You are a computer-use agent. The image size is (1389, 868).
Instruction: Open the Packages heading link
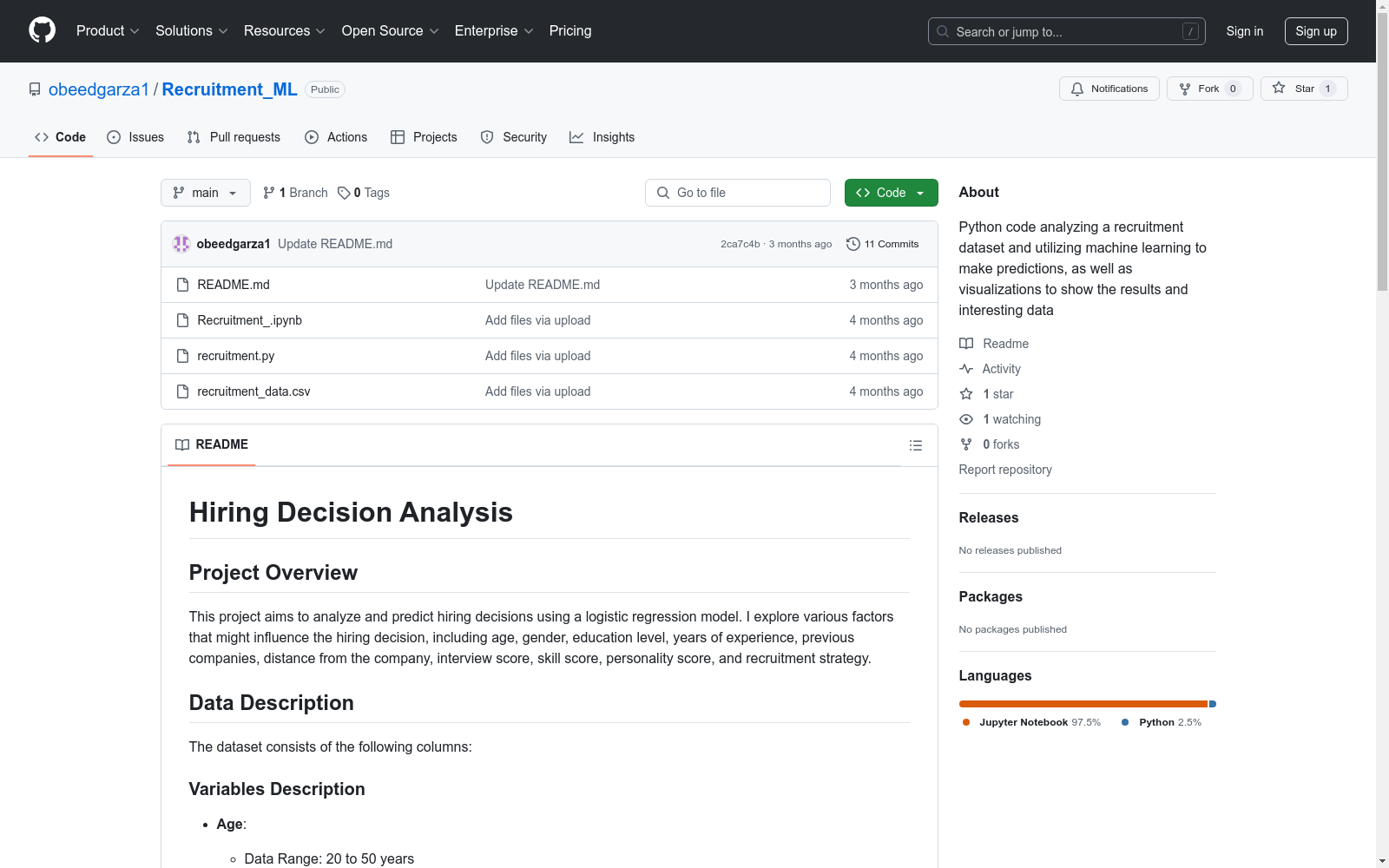pos(991,596)
